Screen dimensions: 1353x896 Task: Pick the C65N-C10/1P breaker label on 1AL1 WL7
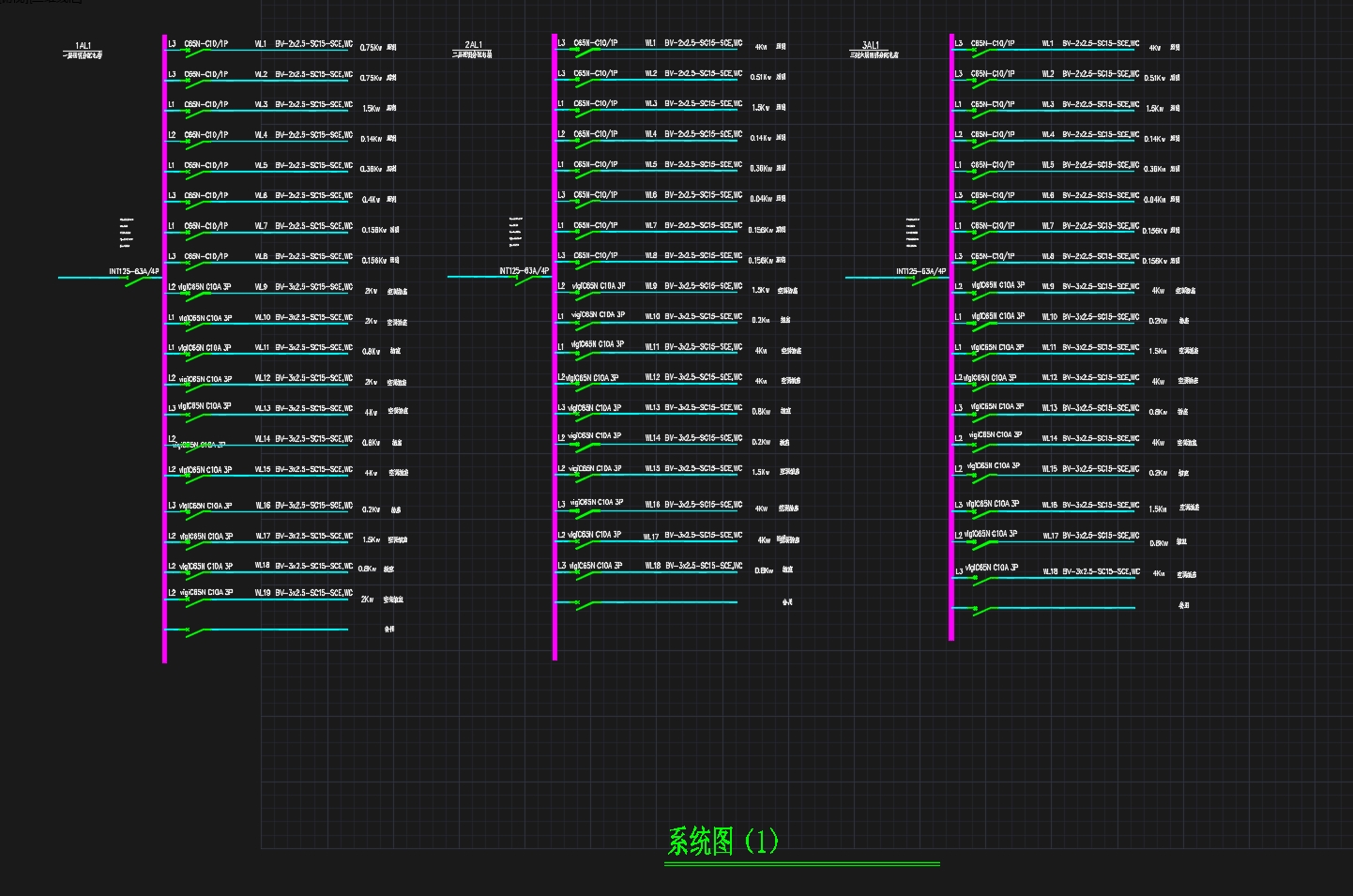205,226
